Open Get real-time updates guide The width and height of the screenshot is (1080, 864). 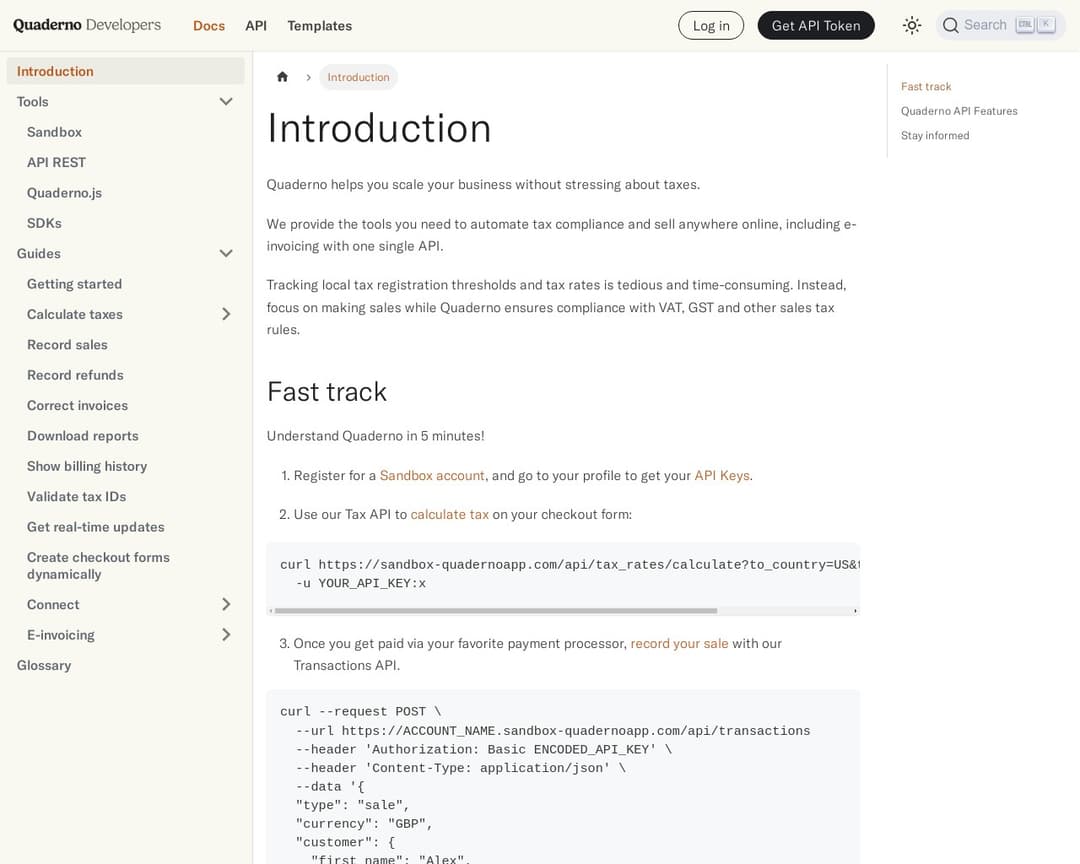(x=96, y=526)
